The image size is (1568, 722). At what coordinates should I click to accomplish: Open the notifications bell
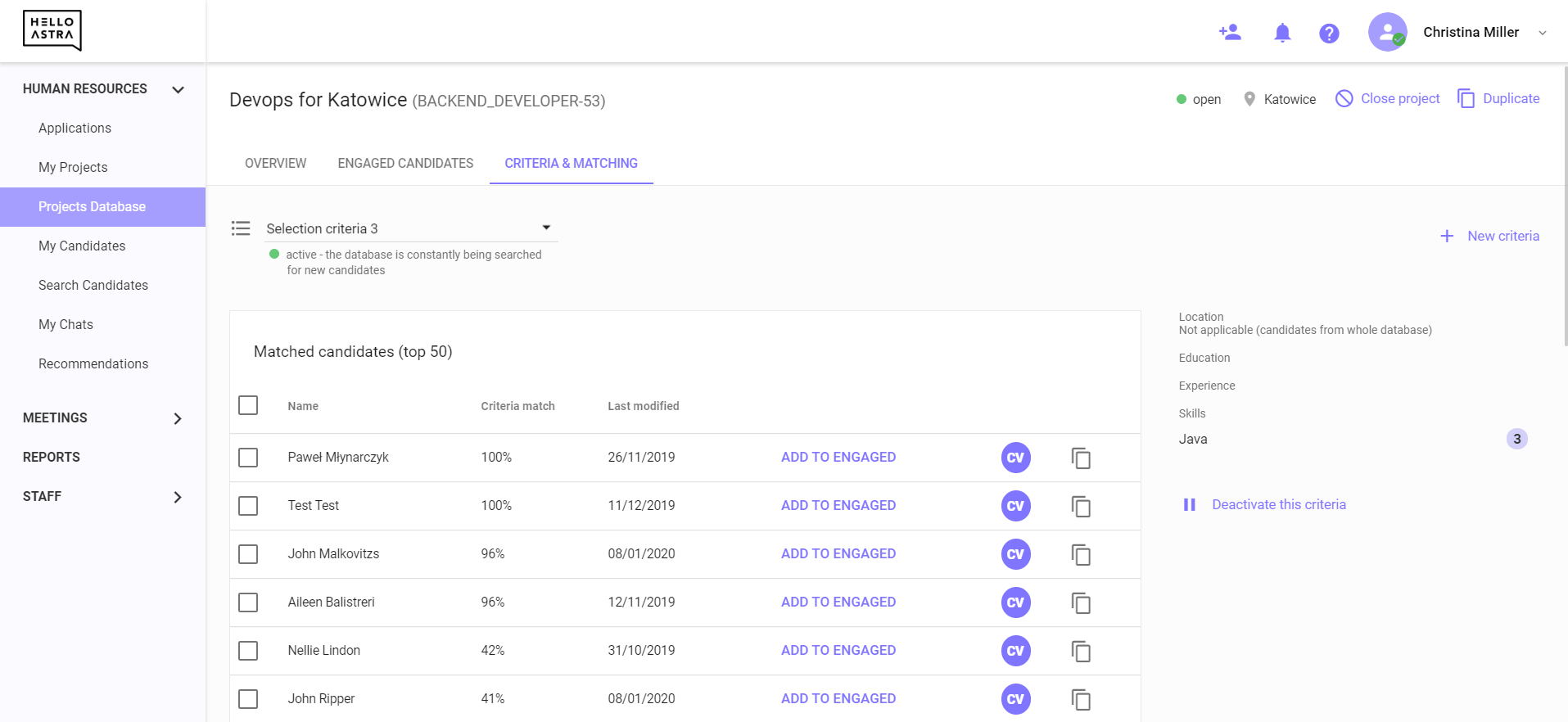1282,33
